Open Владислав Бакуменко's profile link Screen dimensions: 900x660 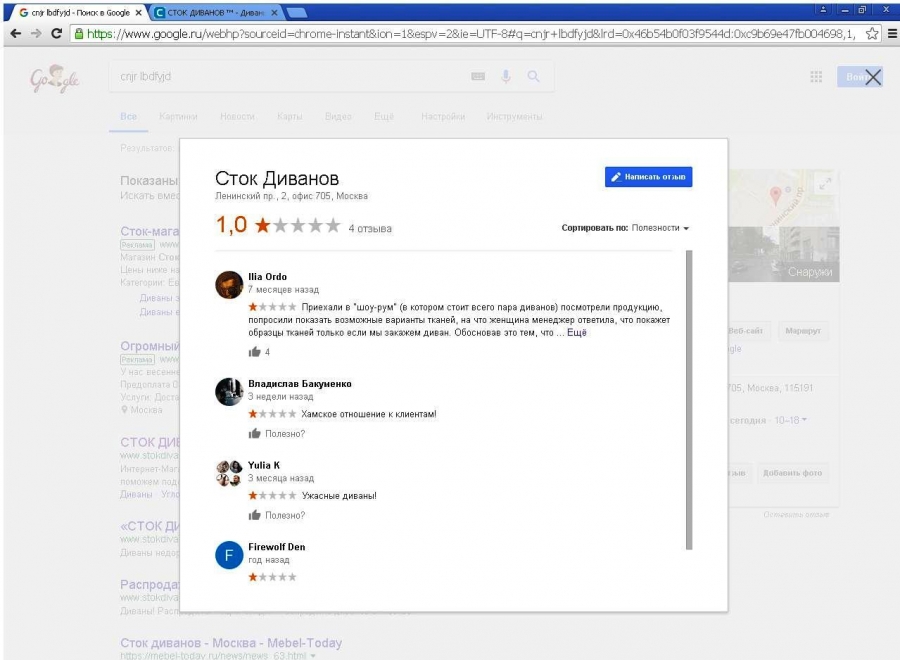pos(300,383)
